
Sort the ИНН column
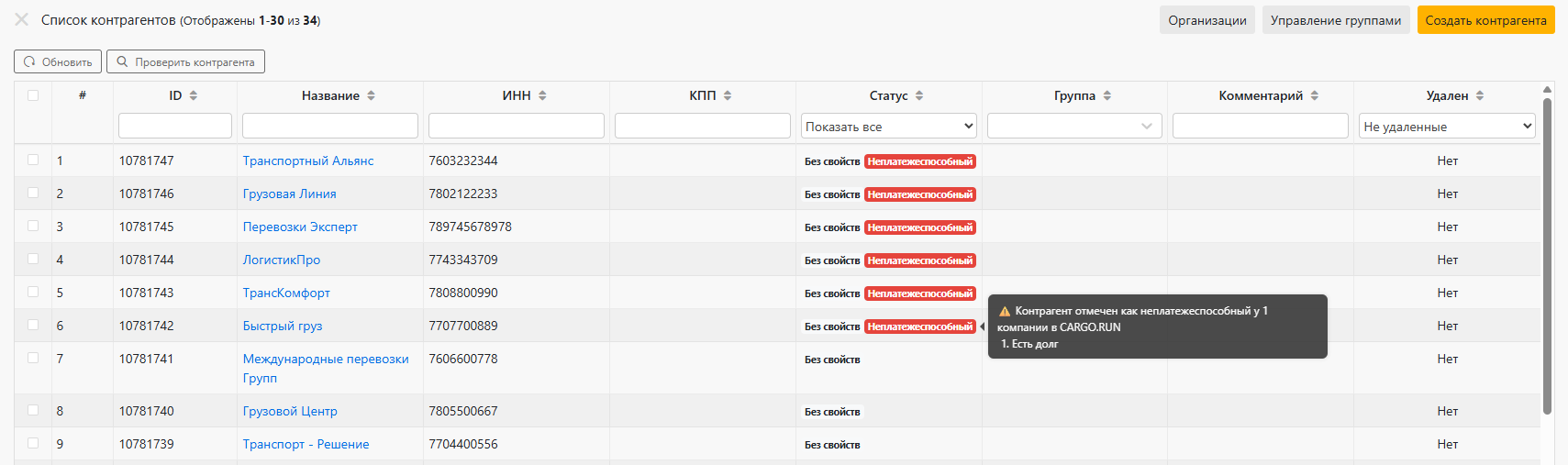pos(542,95)
